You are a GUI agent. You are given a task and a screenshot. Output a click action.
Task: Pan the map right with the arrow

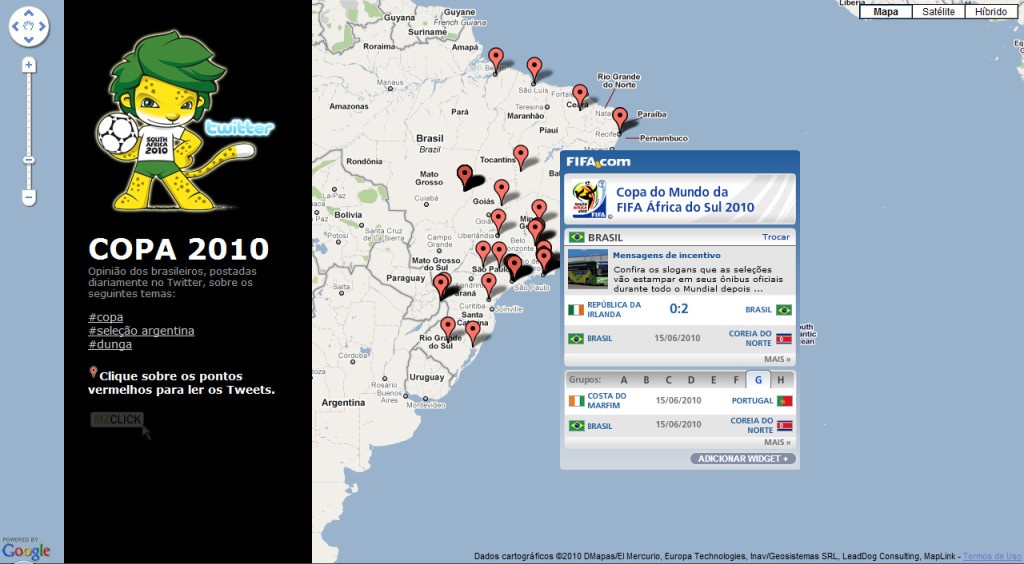point(42,26)
